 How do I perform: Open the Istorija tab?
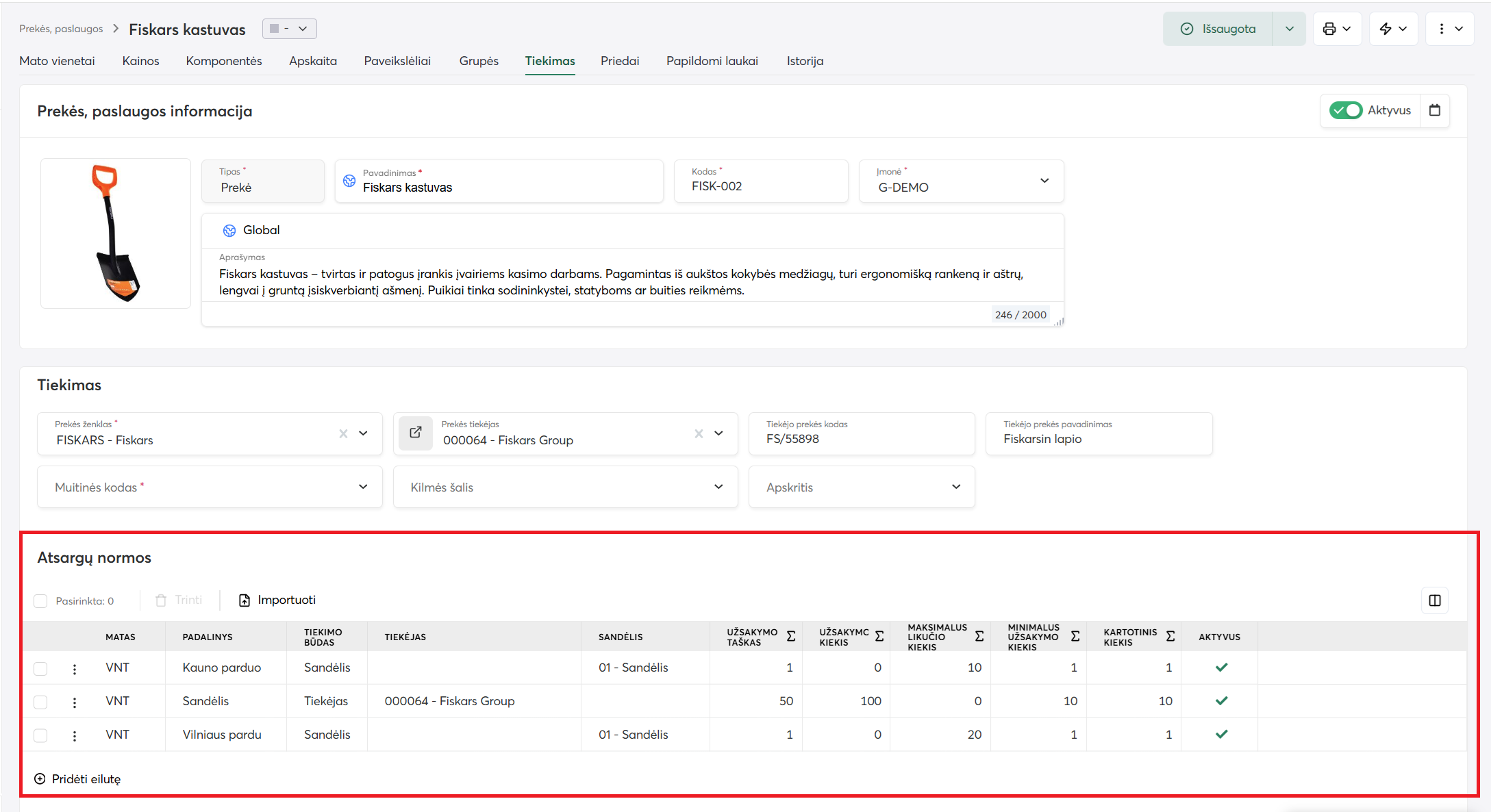click(x=805, y=61)
